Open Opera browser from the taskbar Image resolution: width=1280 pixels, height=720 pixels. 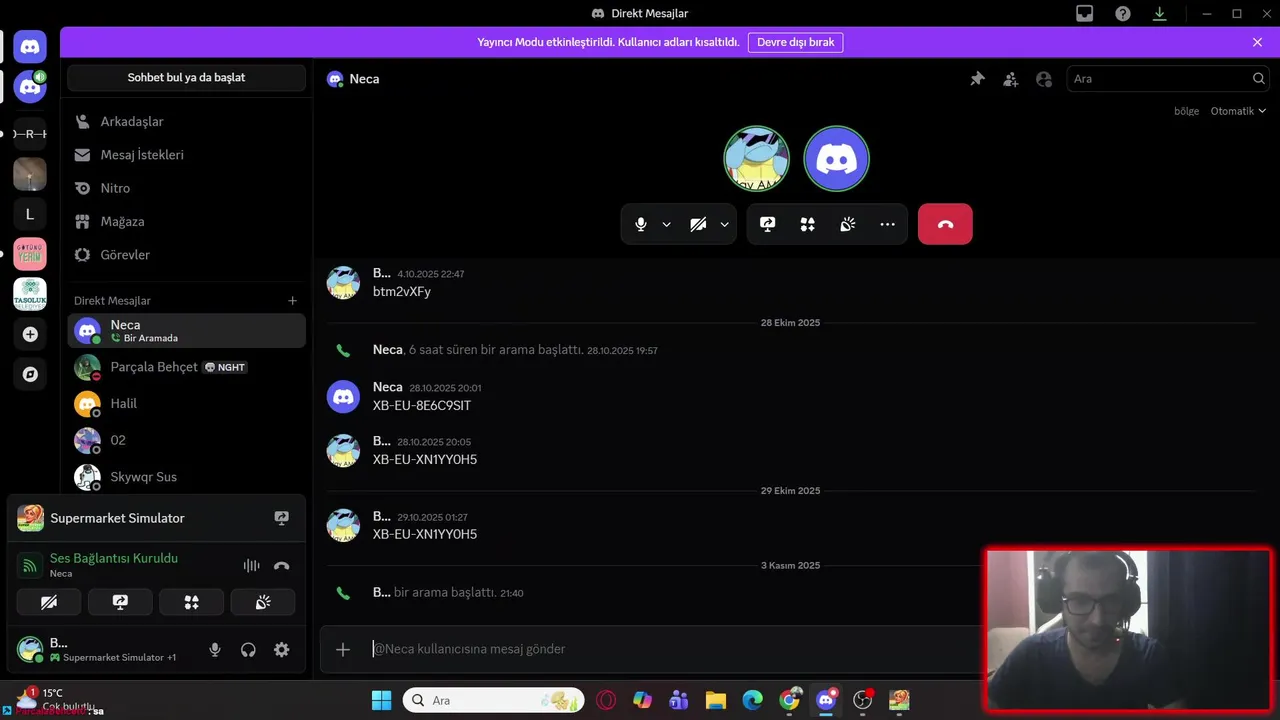pos(606,700)
